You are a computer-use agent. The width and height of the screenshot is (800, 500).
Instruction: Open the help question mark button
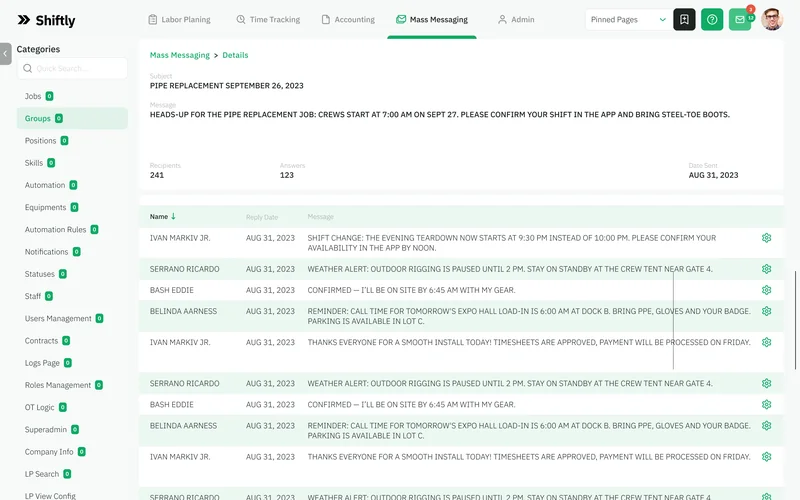tap(712, 19)
